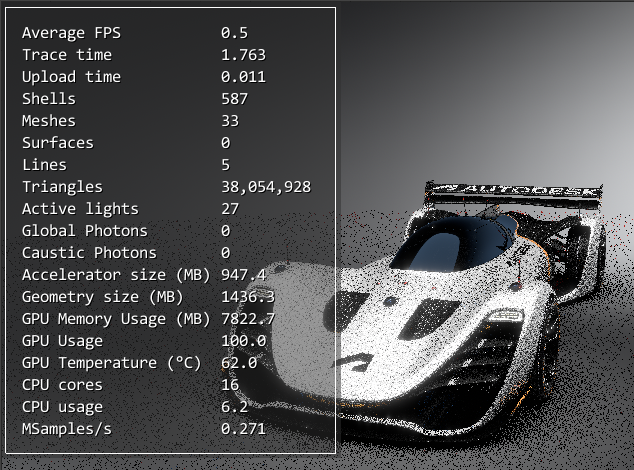Select the Global Photons label

pyautogui.click(x=85, y=231)
